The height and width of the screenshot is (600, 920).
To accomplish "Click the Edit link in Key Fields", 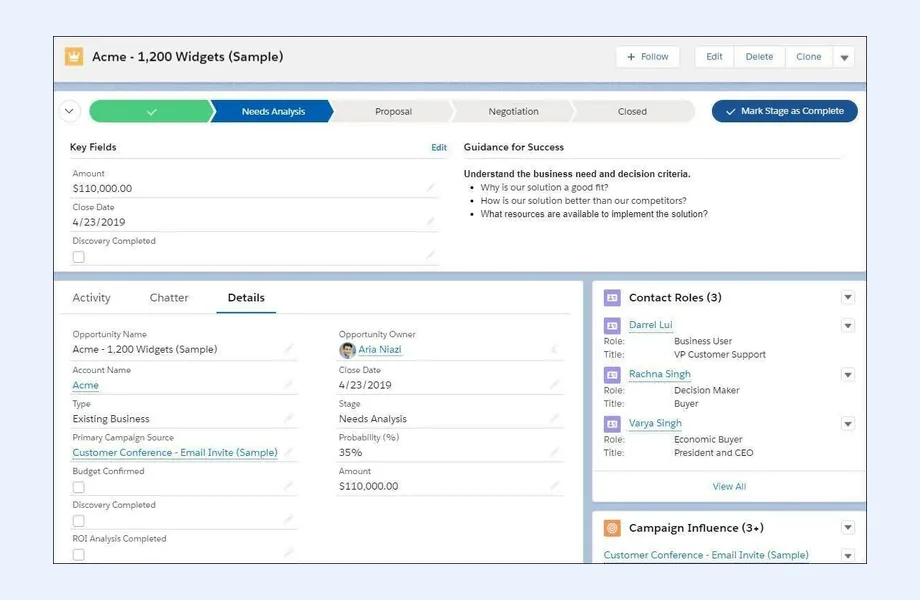I will (x=439, y=147).
